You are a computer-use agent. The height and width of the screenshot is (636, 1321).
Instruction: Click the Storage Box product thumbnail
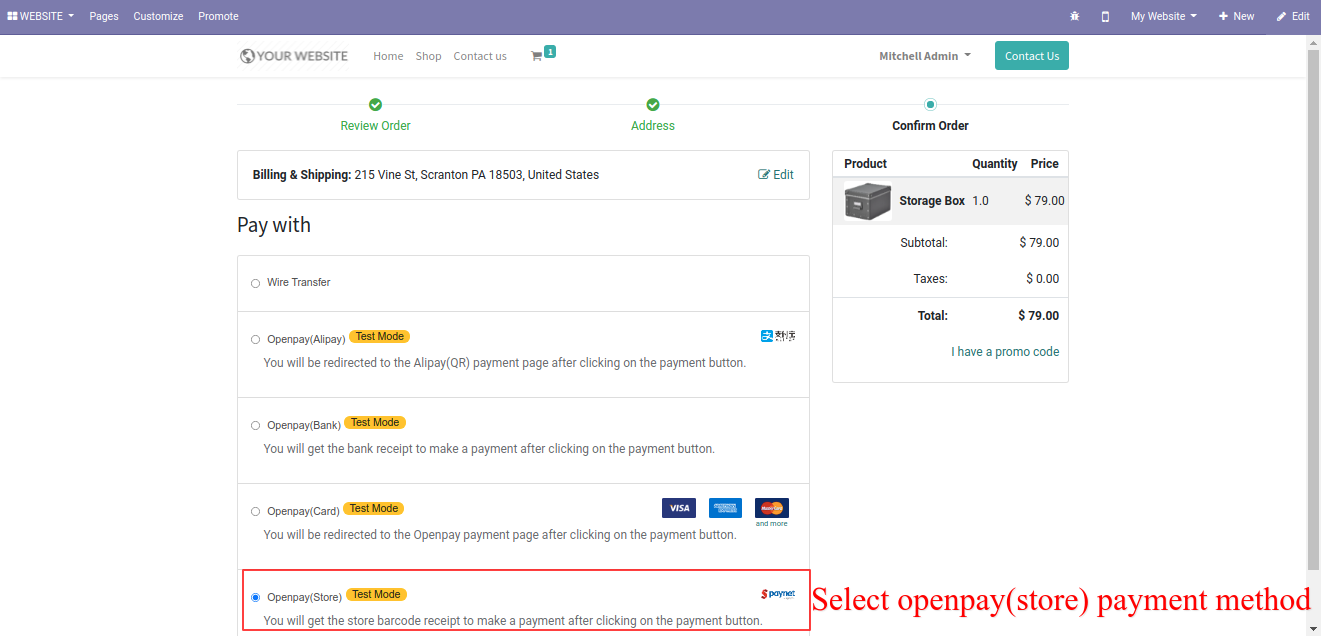[x=867, y=201]
